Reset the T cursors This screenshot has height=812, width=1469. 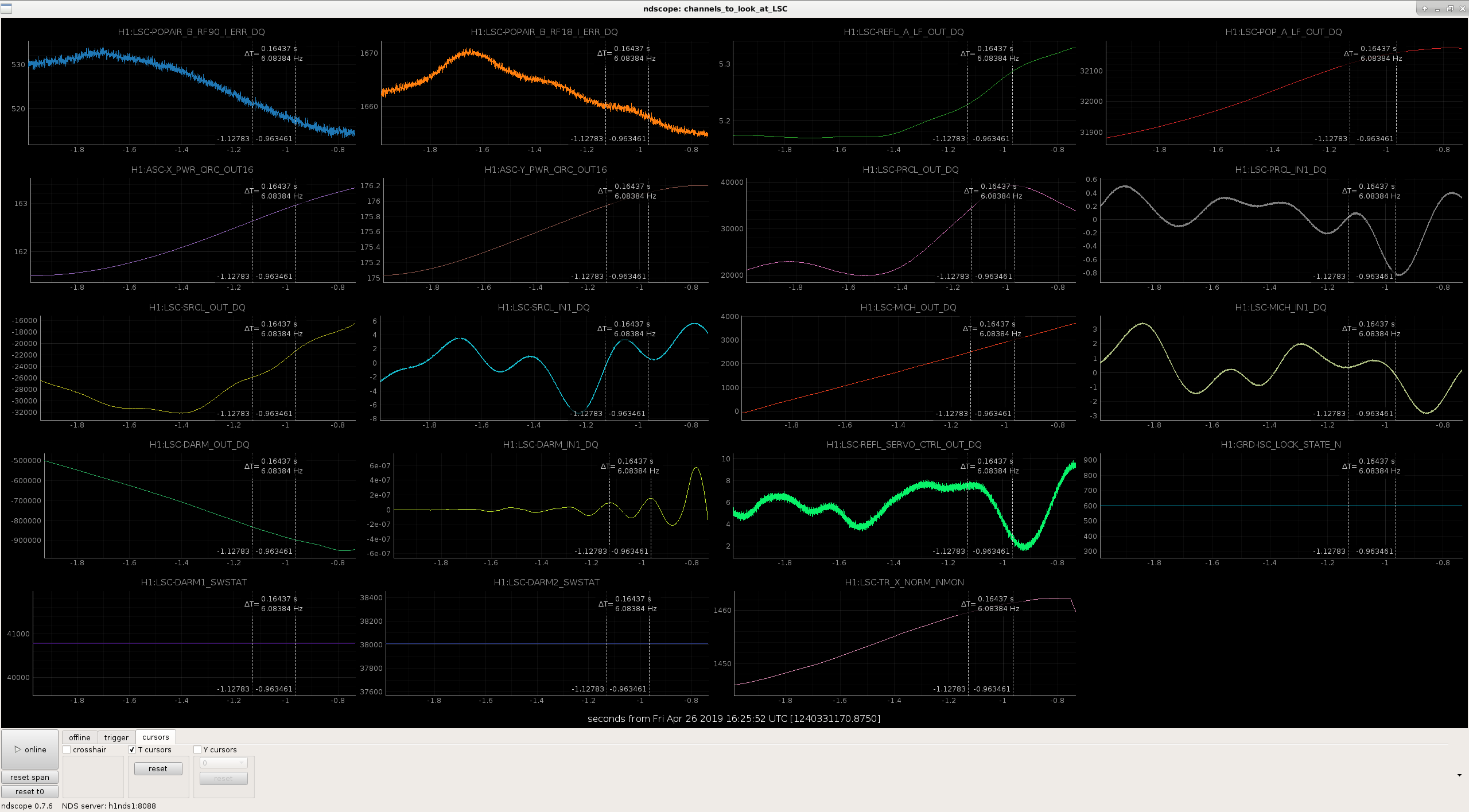[158, 769]
